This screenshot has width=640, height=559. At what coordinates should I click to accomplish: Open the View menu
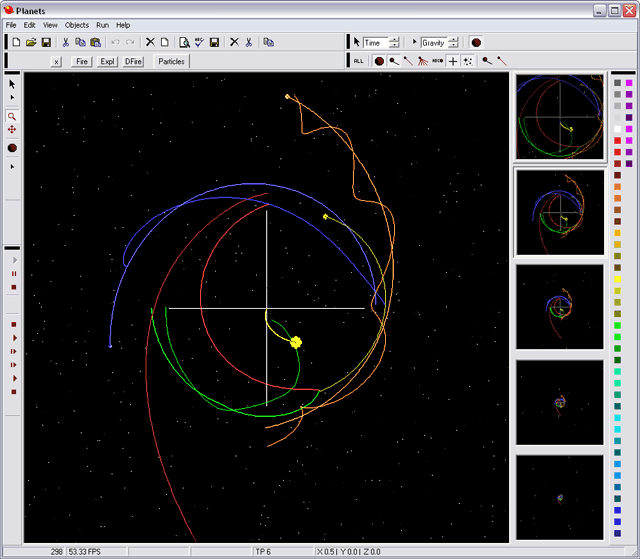50,25
